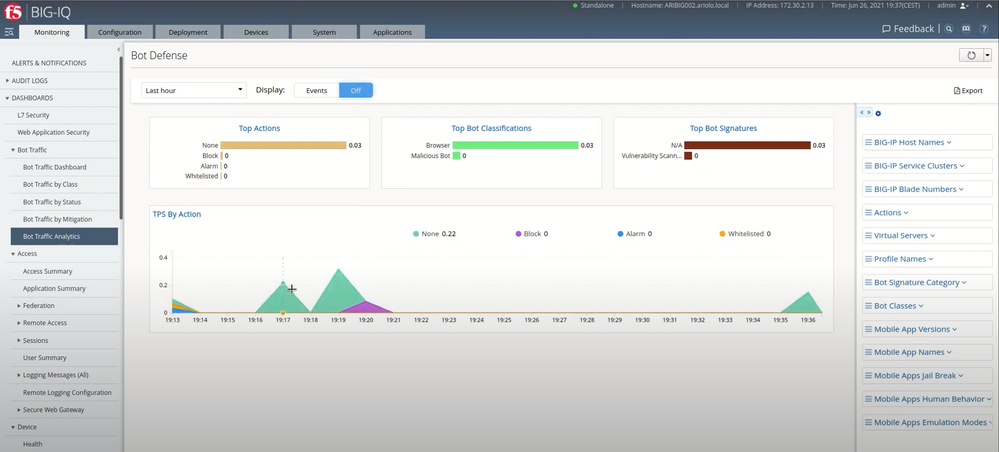This screenshot has height=452, width=999.
Task: Switch Display to Events
Action: pos(316,90)
